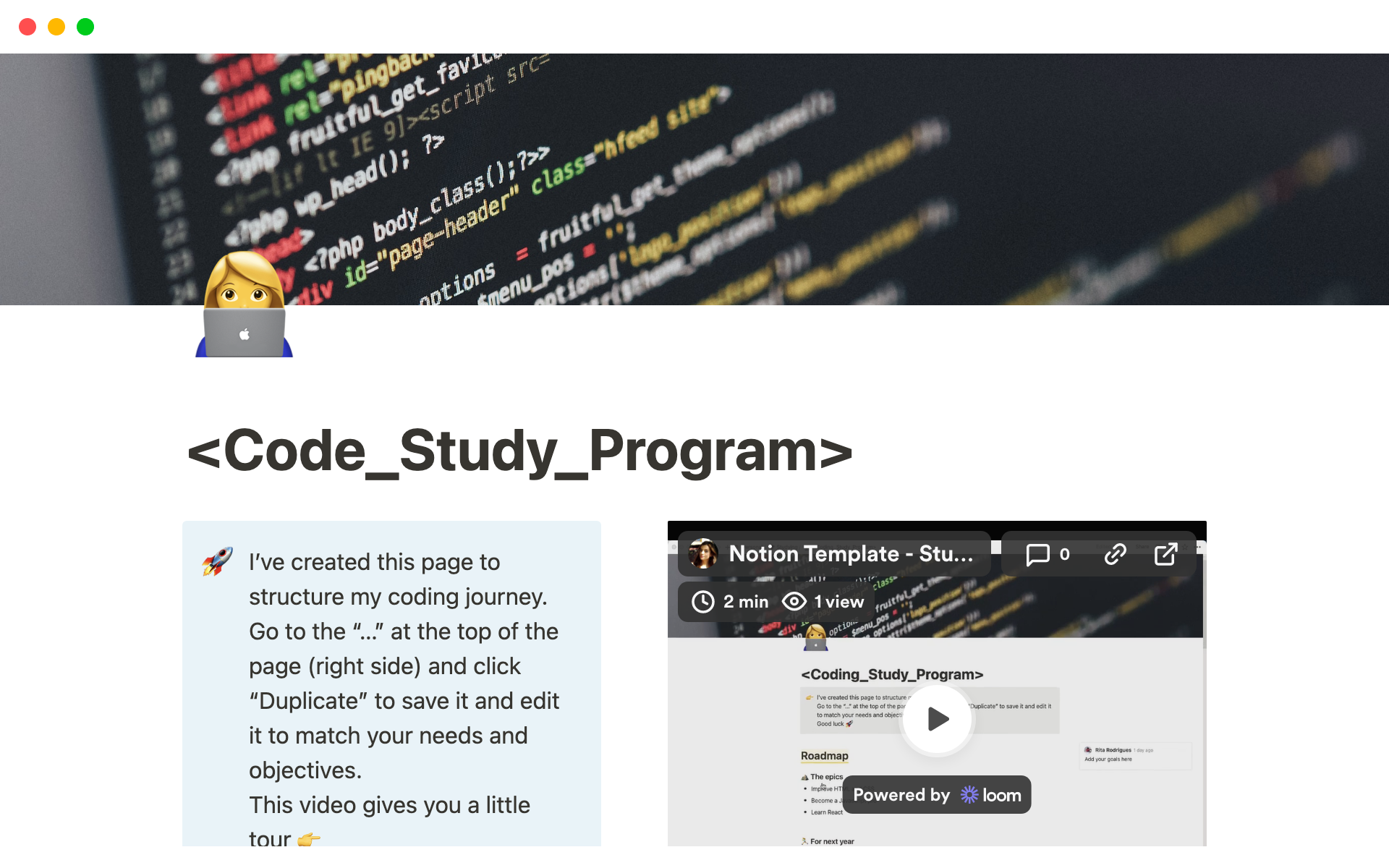Click the Notion page cover image area
Screen dimensions: 1389x868
point(694,179)
